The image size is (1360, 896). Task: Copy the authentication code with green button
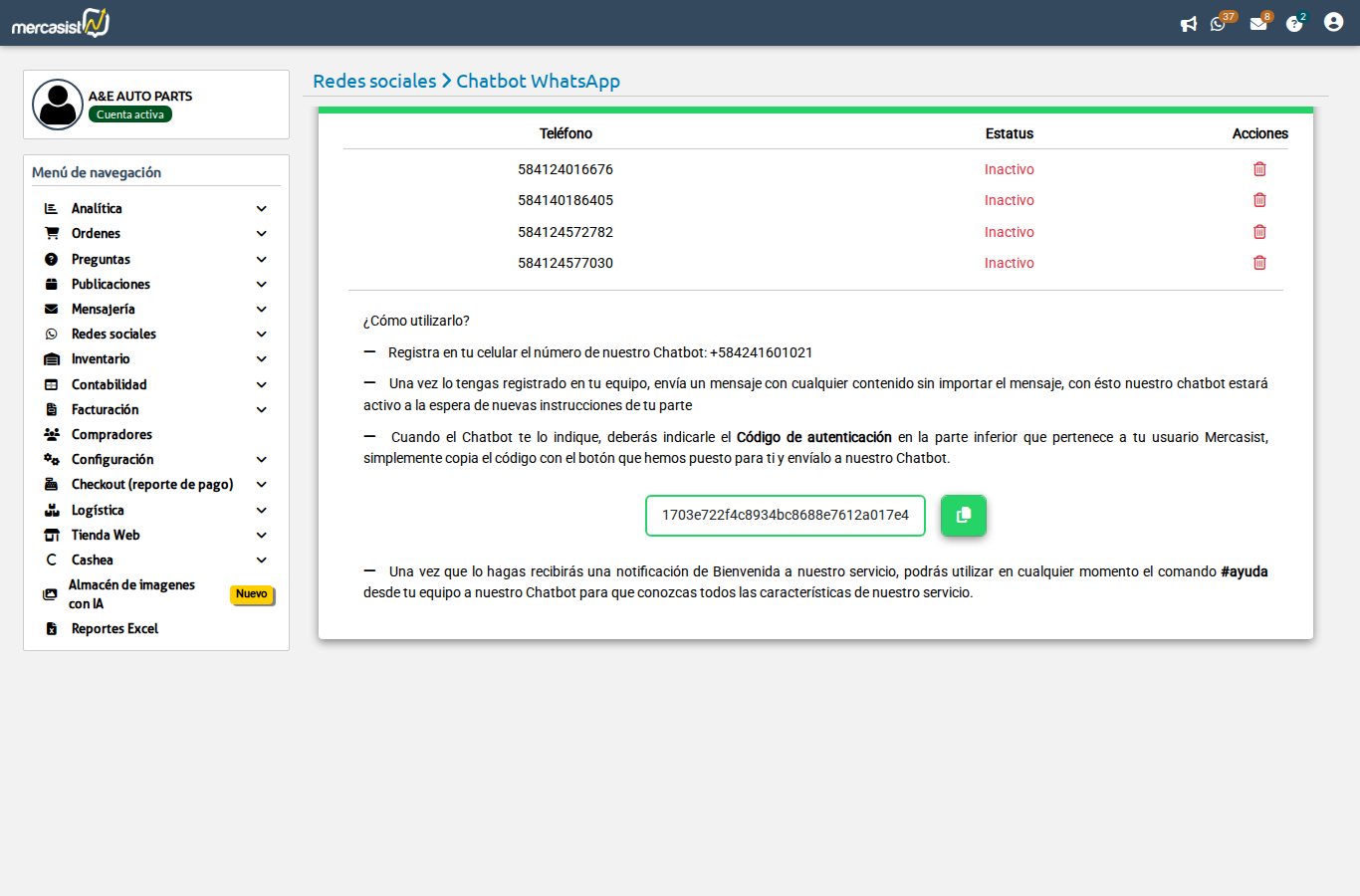963,516
